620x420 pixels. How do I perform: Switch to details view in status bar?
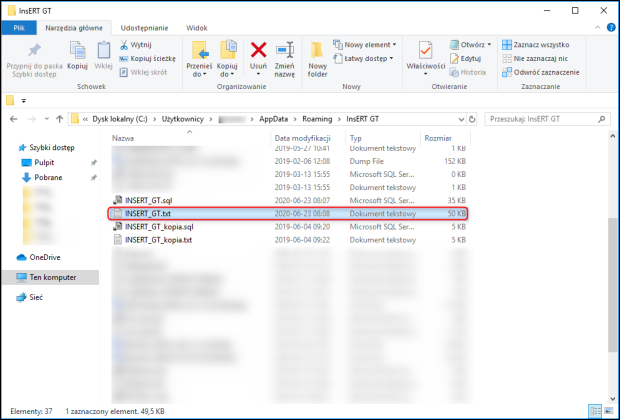pos(595,411)
